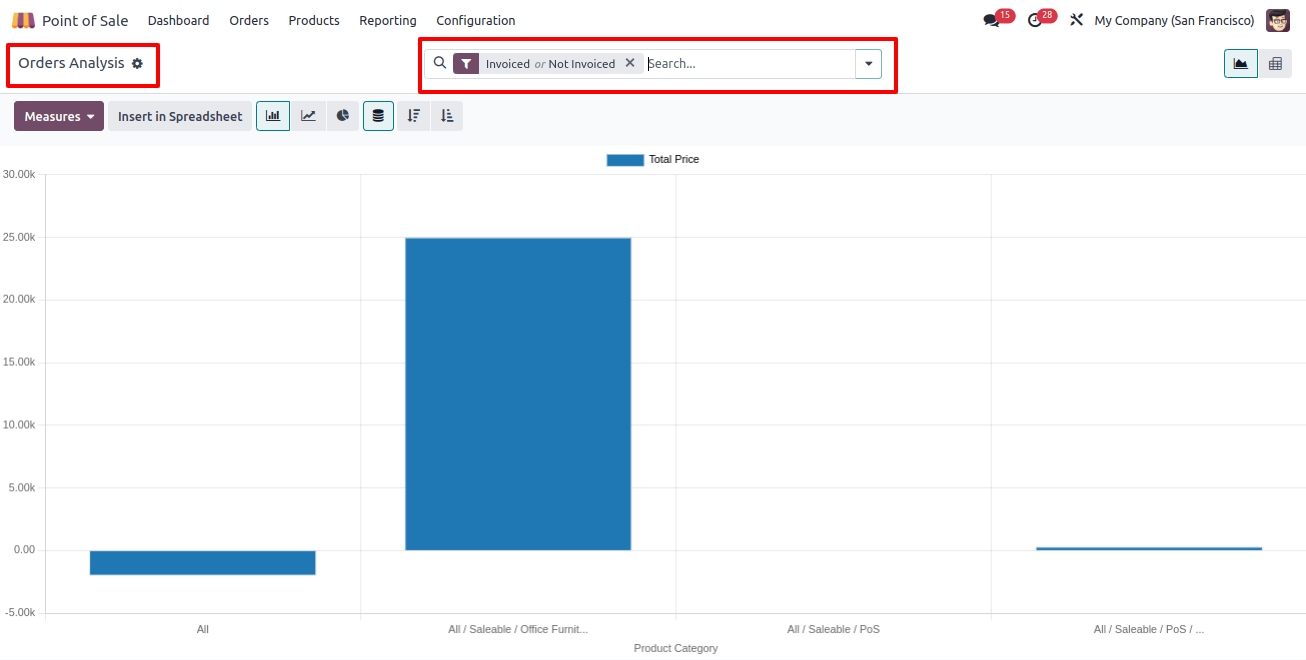Click the Point of Sale app icon
Viewport: 1306px width, 660px height.
23,20
